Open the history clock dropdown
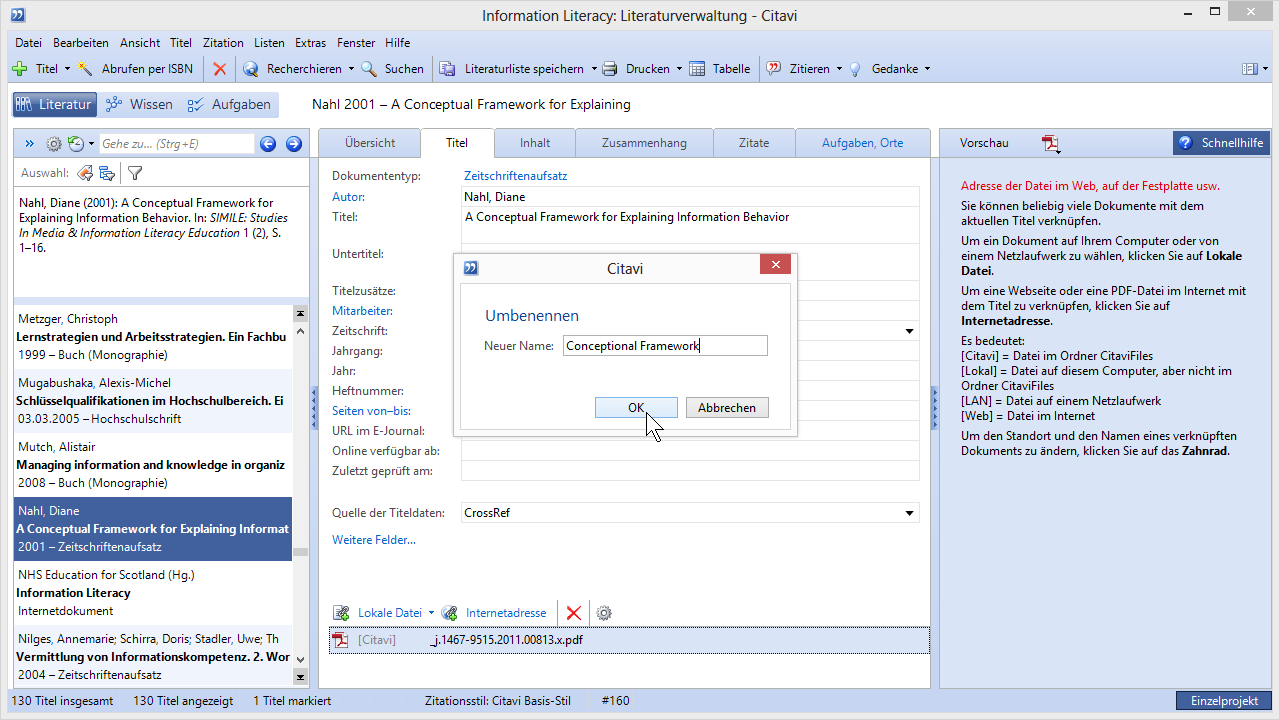1280x720 pixels. click(x=81, y=144)
